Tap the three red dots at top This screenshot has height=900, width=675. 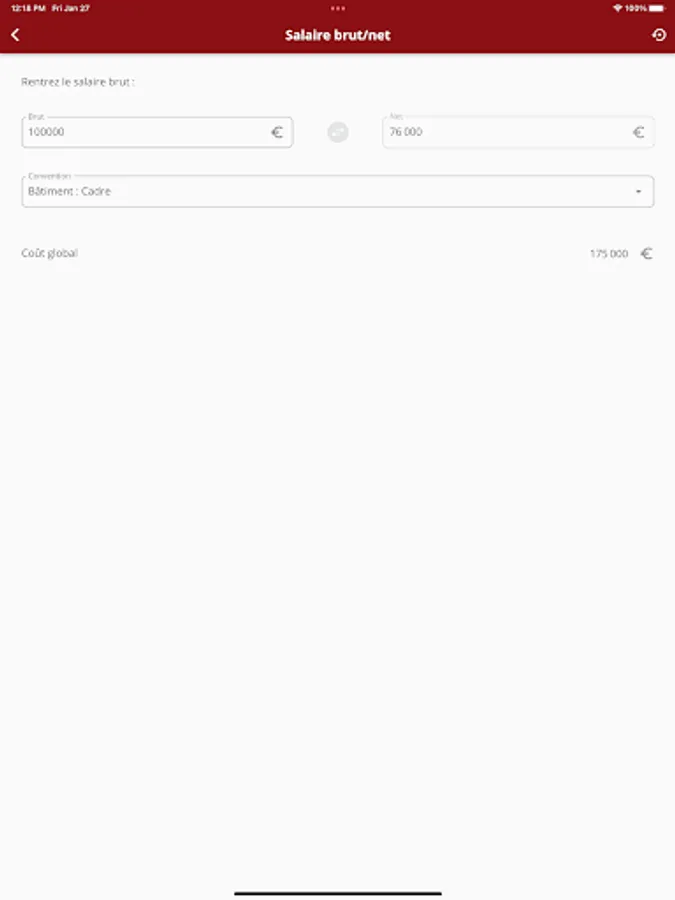[338, 8]
